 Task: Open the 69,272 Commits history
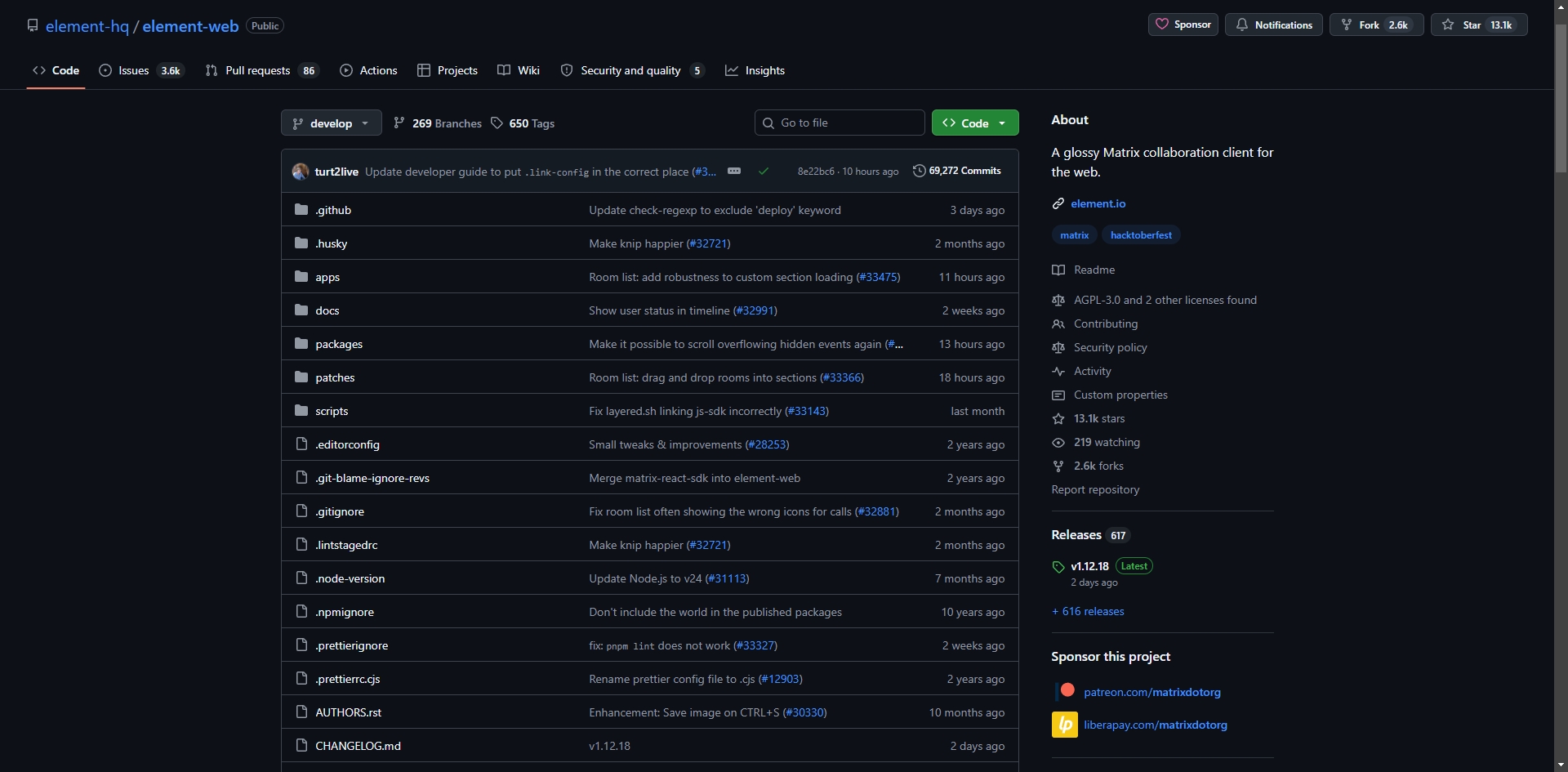pos(957,171)
